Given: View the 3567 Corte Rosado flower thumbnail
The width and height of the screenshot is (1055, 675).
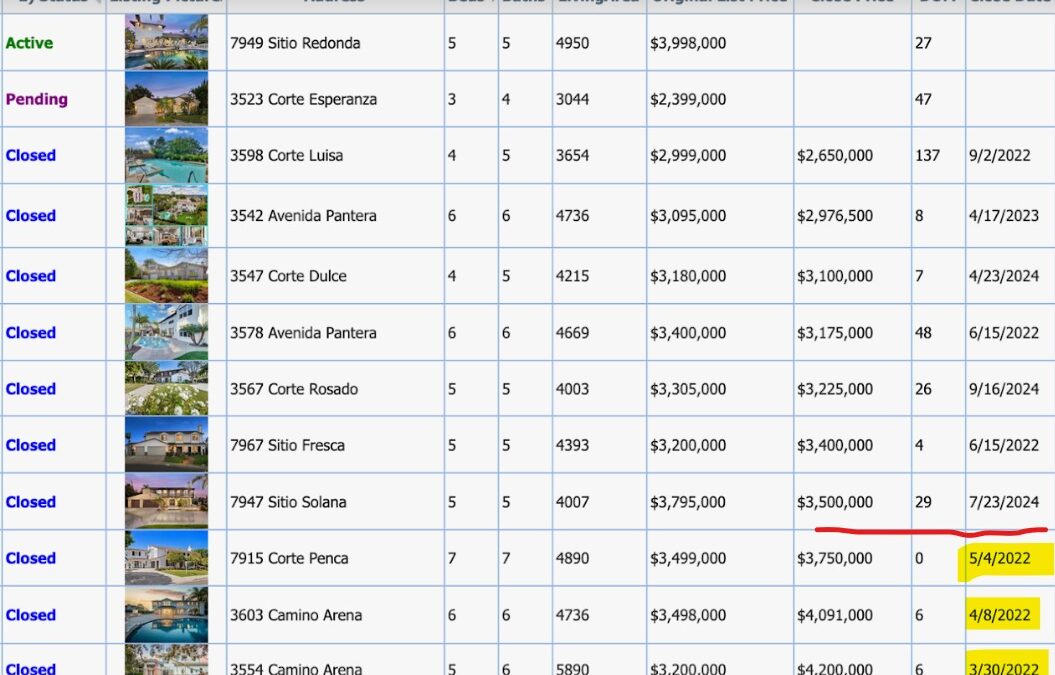Looking at the screenshot, I should coord(166,388).
